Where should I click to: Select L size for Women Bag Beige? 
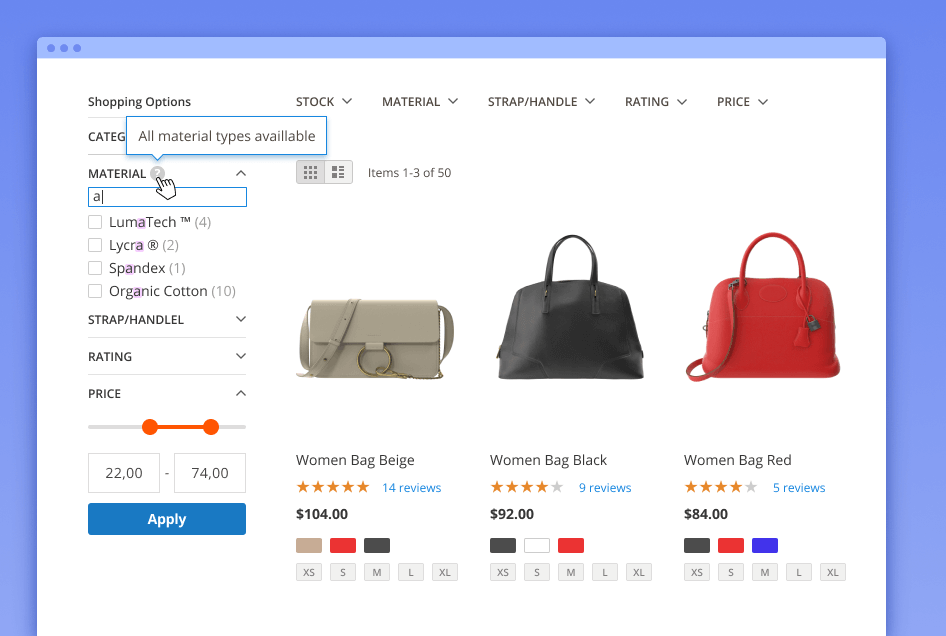[411, 573]
